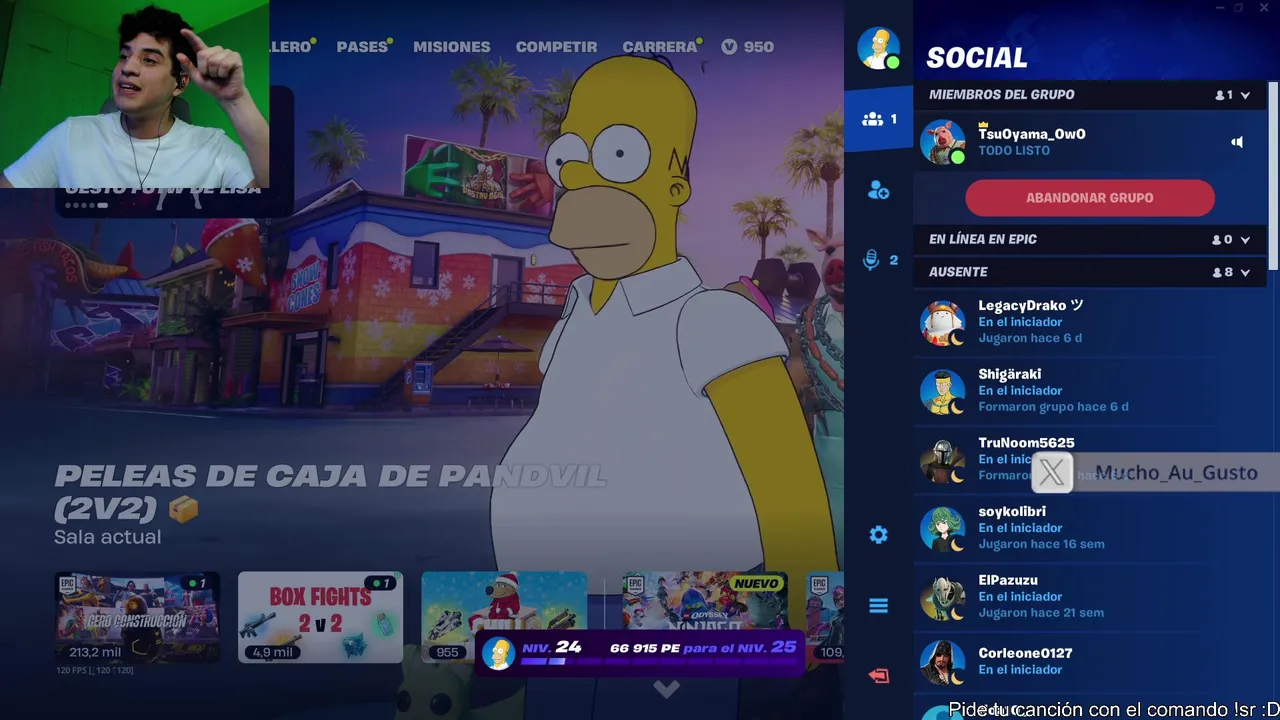Click TsuOyama_OwO's pig avatar
1280x720 pixels.
[942, 142]
